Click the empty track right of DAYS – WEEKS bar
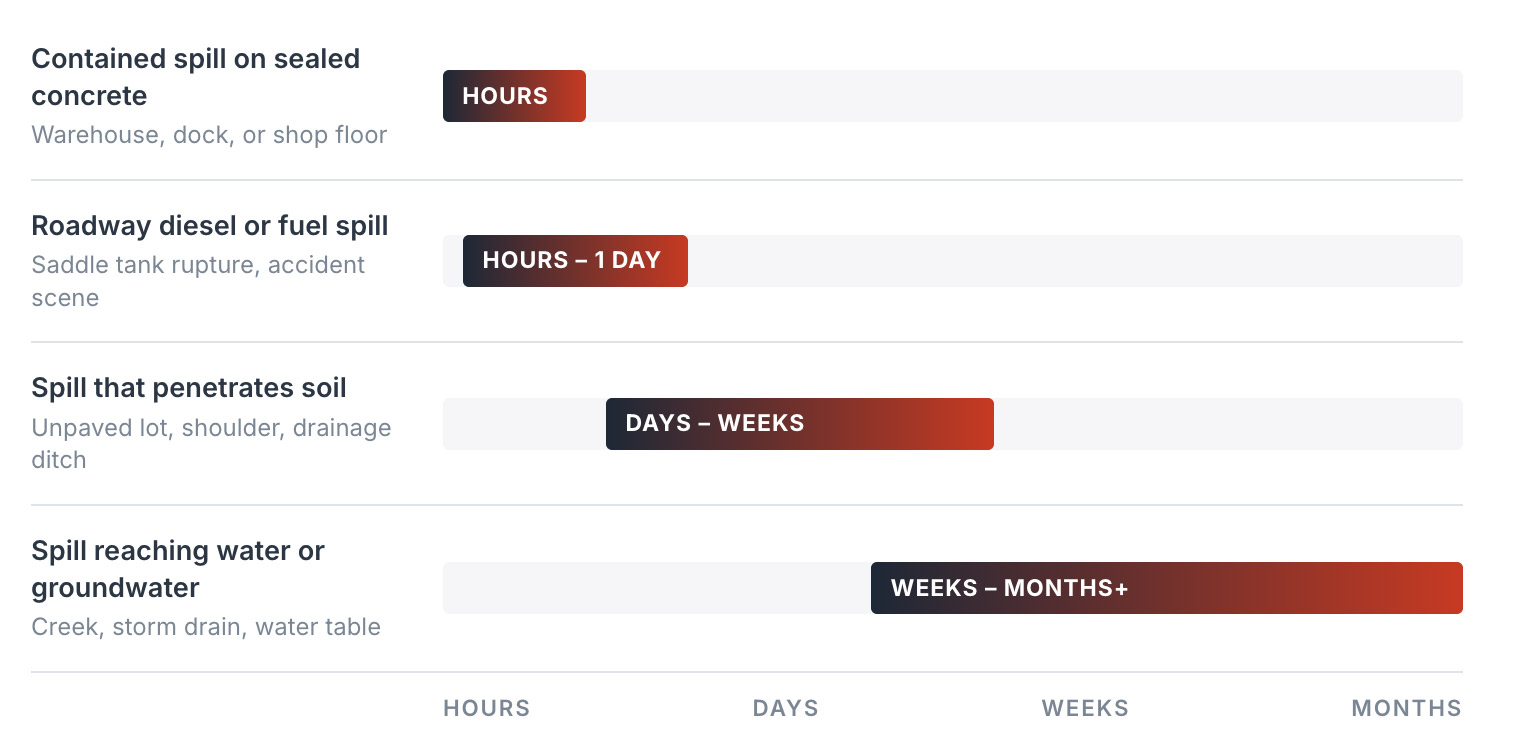This screenshot has width=1532, height=756. click(1228, 424)
